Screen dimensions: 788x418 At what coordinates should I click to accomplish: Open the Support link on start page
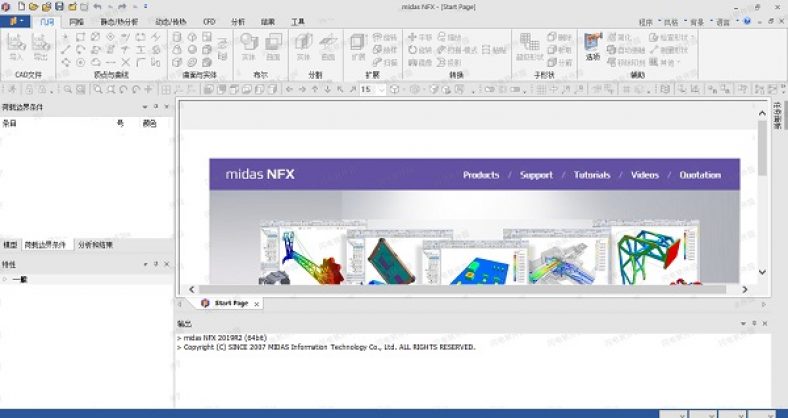(536, 175)
